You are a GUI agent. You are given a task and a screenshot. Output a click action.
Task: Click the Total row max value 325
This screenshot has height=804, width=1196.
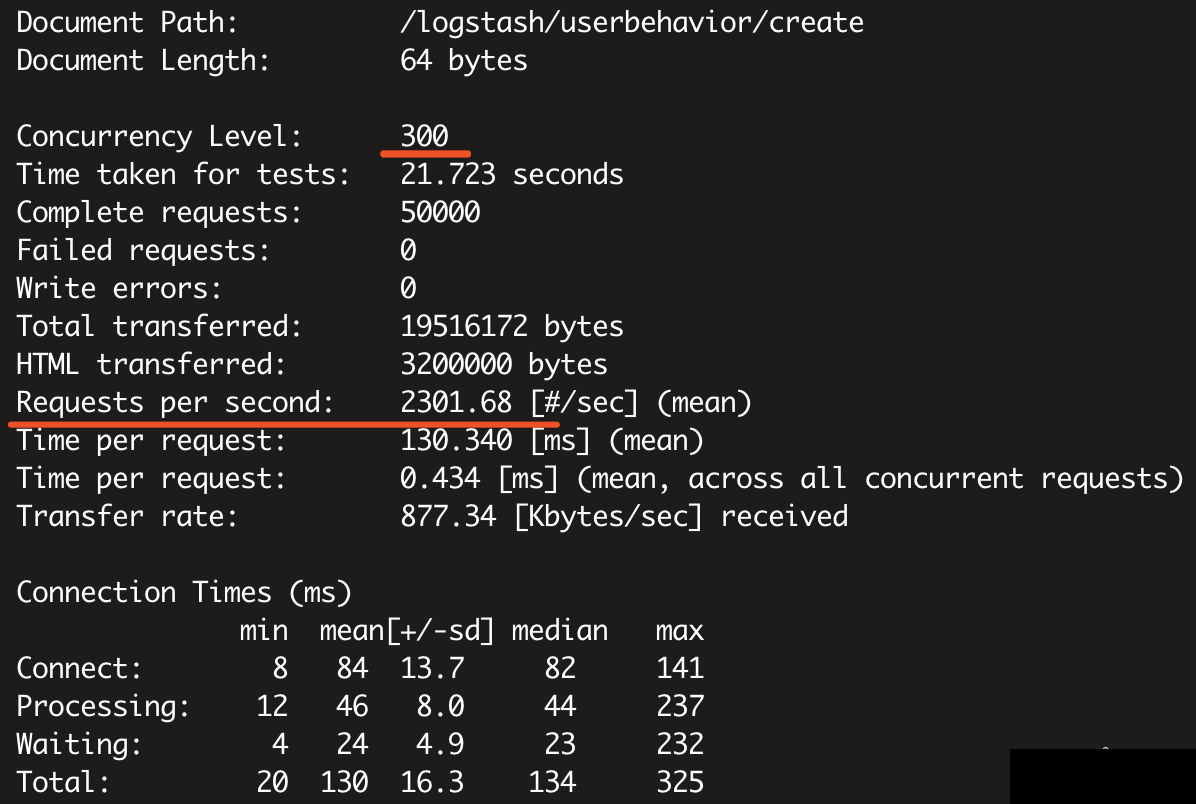tap(680, 783)
